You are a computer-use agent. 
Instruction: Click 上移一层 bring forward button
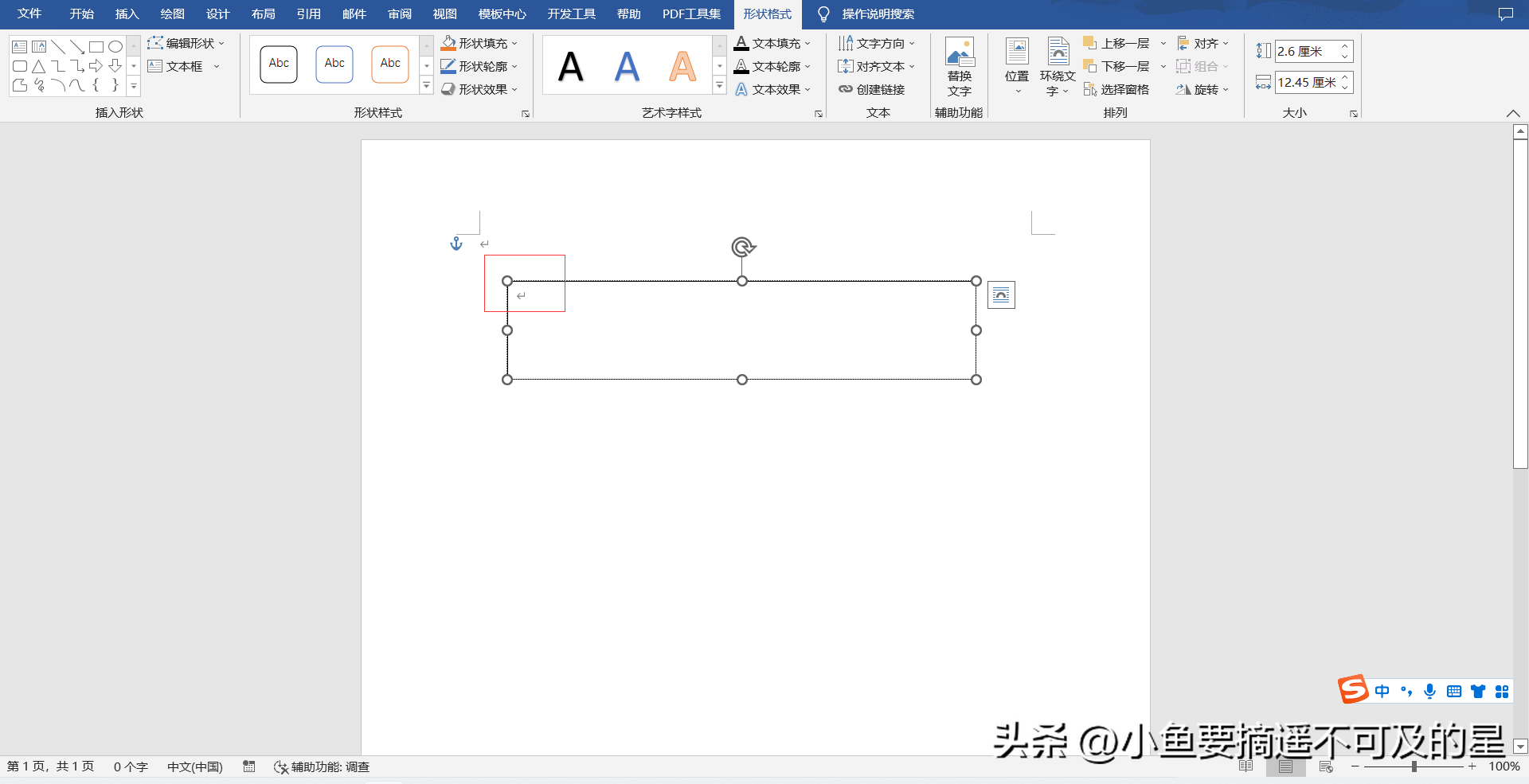click(1116, 43)
